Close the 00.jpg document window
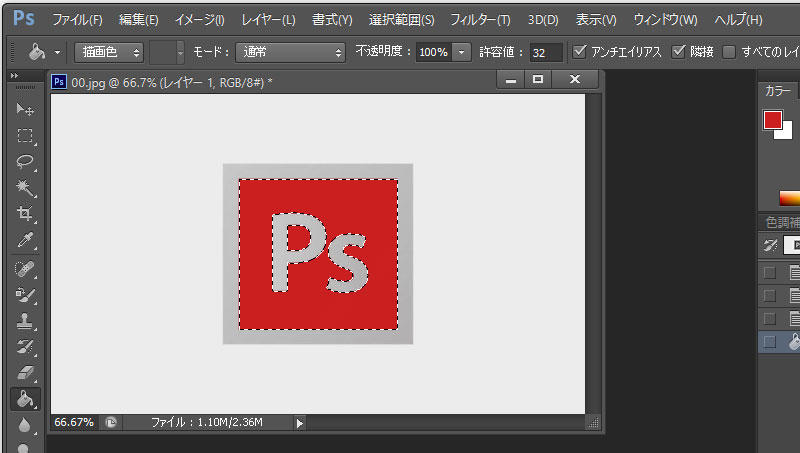The height and width of the screenshot is (453, 800). (x=575, y=80)
